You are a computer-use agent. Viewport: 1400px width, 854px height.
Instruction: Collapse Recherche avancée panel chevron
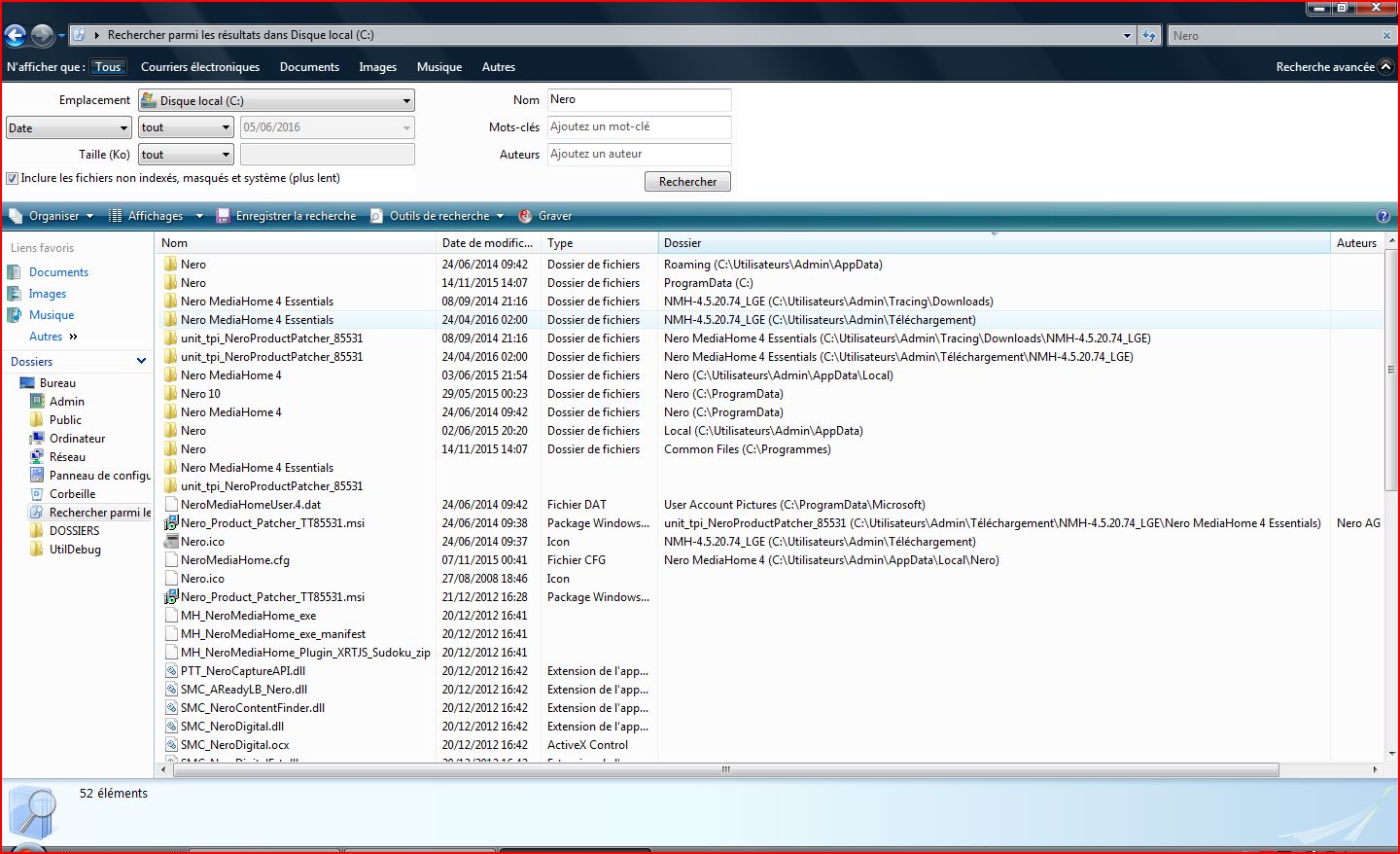pyautogui.click(x=1386, y=67)
